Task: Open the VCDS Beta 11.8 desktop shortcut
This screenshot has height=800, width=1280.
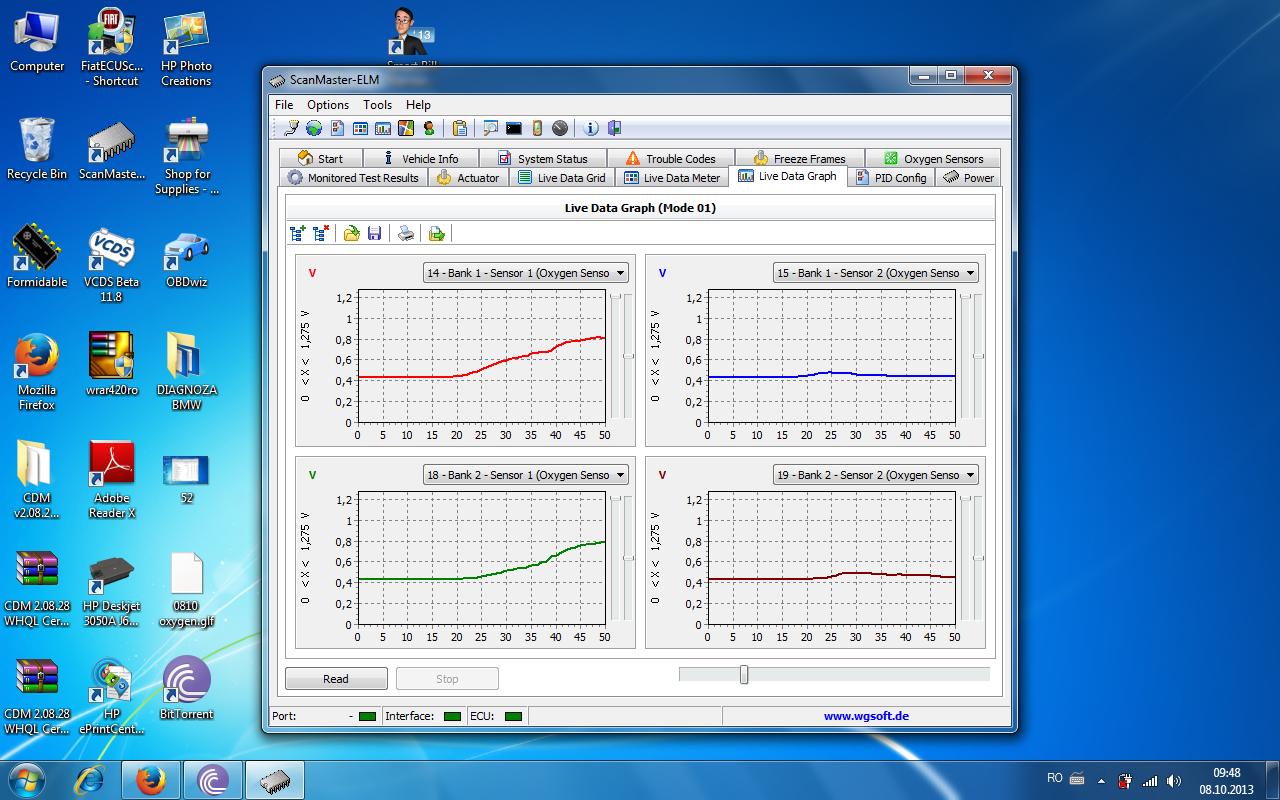Action: [x=111, y=265]
